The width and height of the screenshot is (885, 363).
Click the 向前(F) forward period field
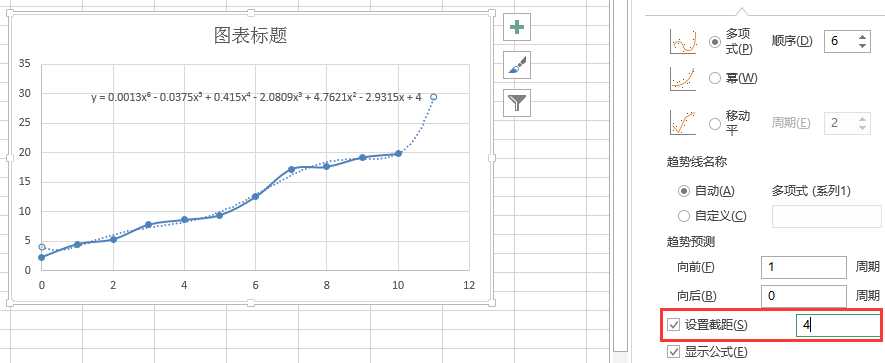(x=804, y=267)
